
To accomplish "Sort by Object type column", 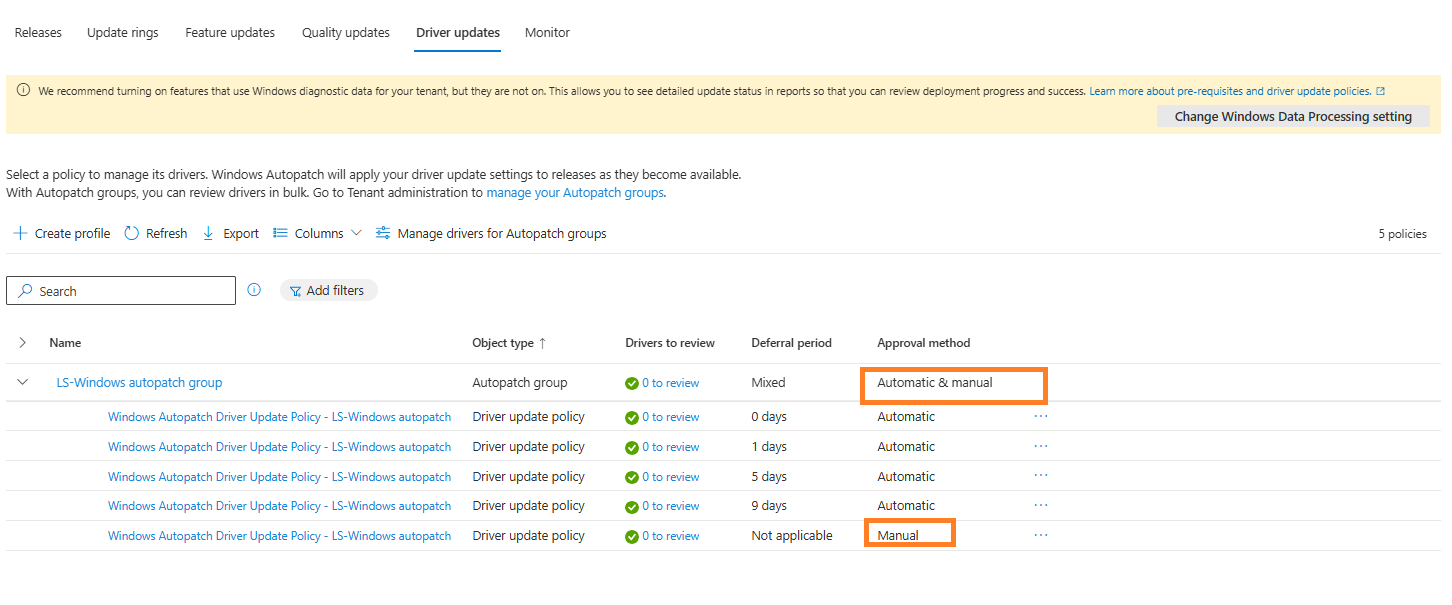I will click(509, 343).
